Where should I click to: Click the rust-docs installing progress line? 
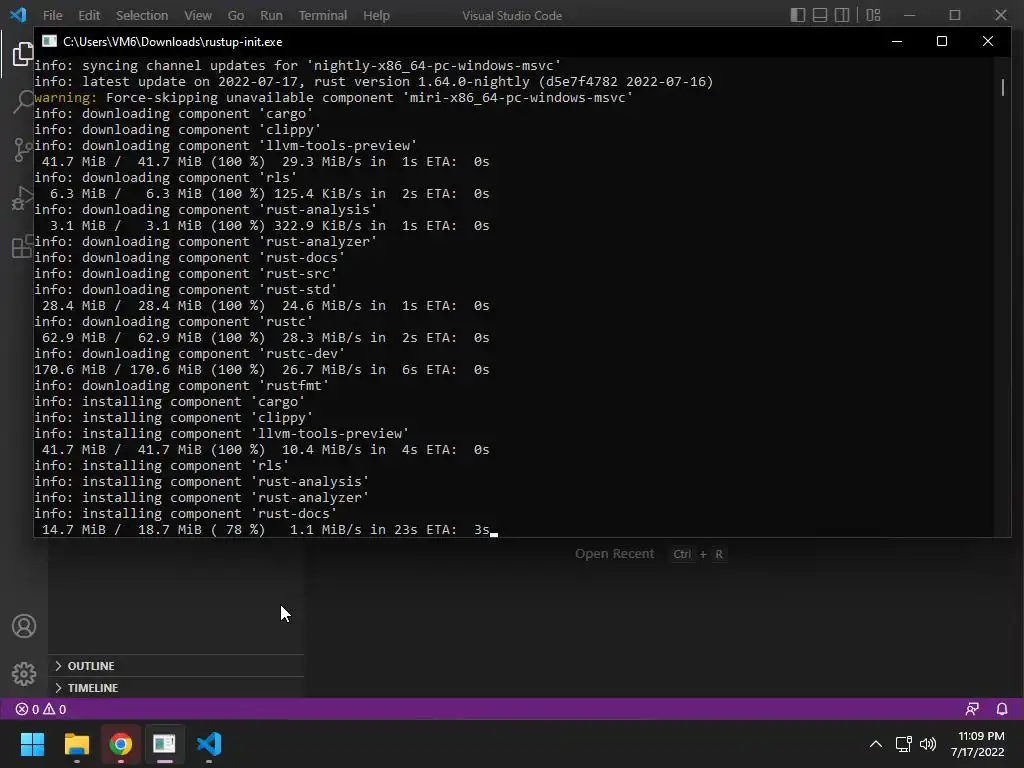pyautogui.click(x=265, y=530)
